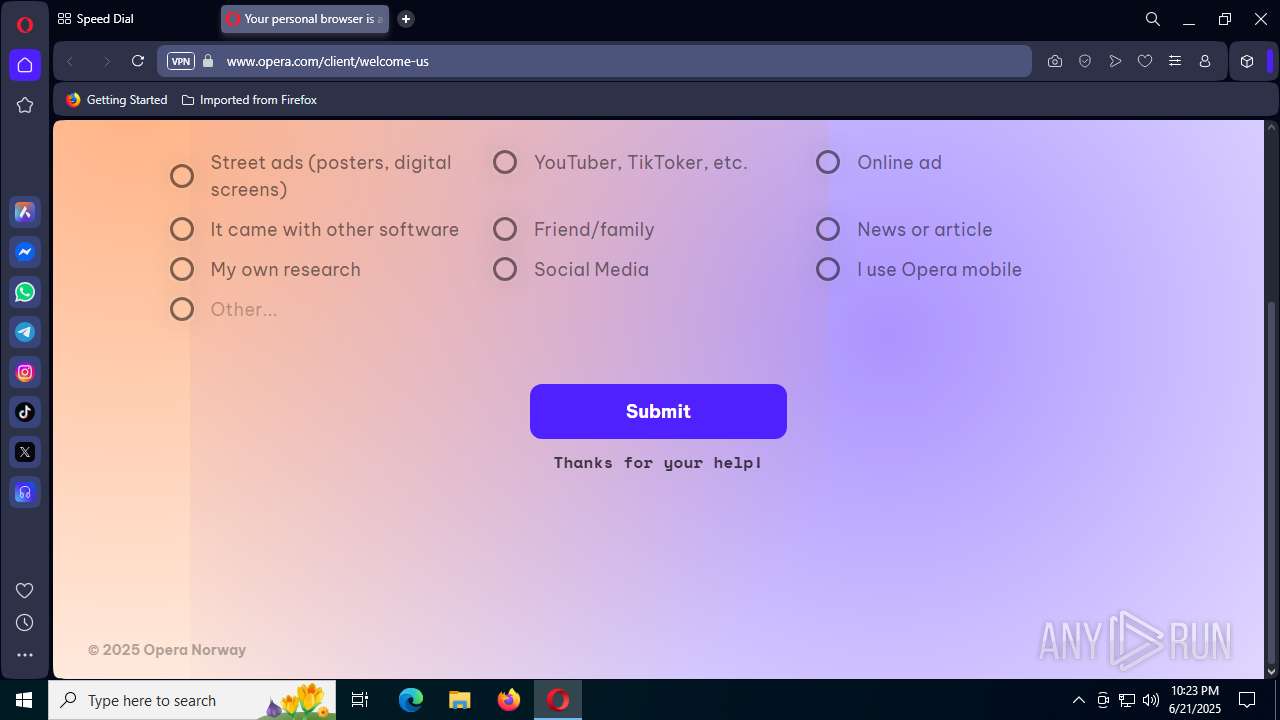Click the Windows Start button
Screen dimensions: 1280x720
click(24, 700)
